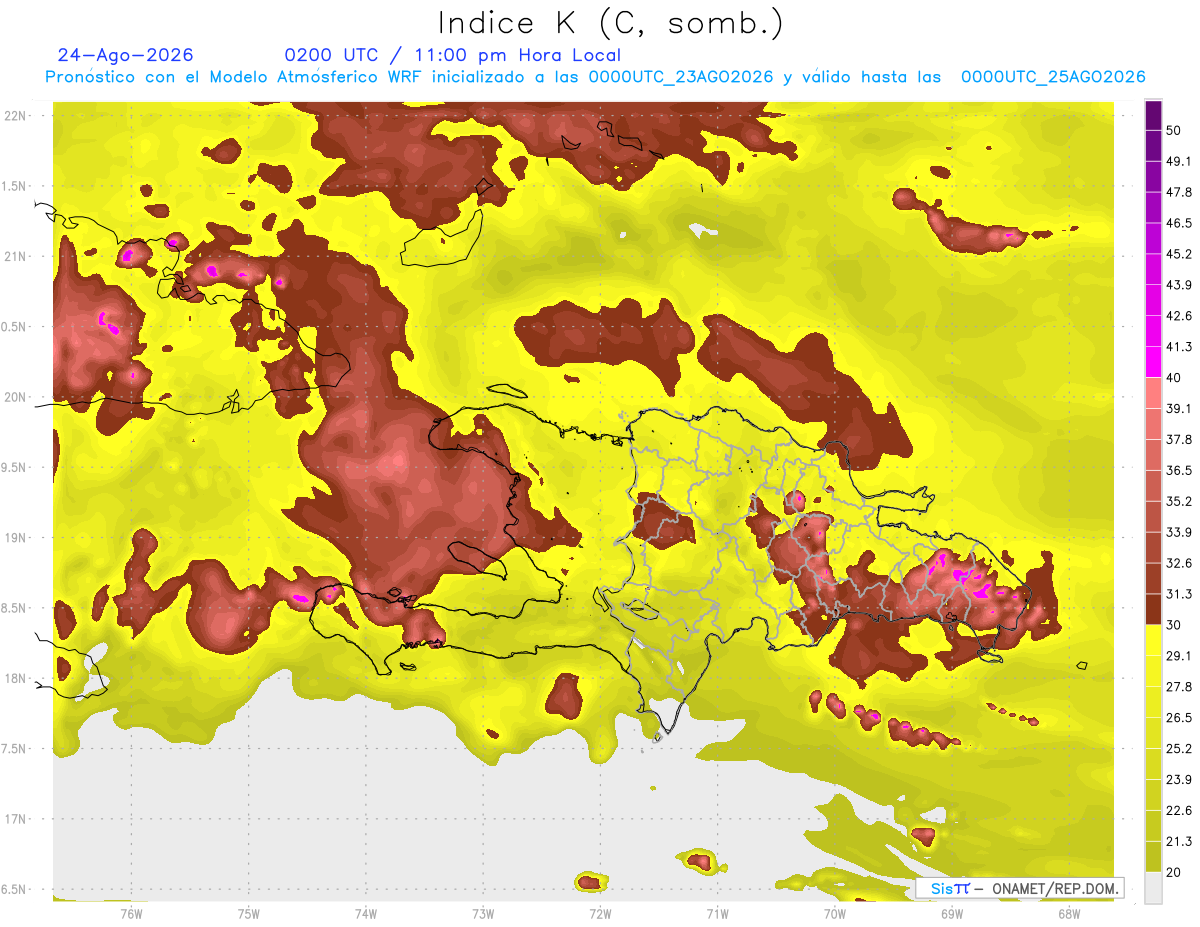1200x927 pixels.
Task: Click the '25.2' color bar value
Action: (x=1179, y=748)
